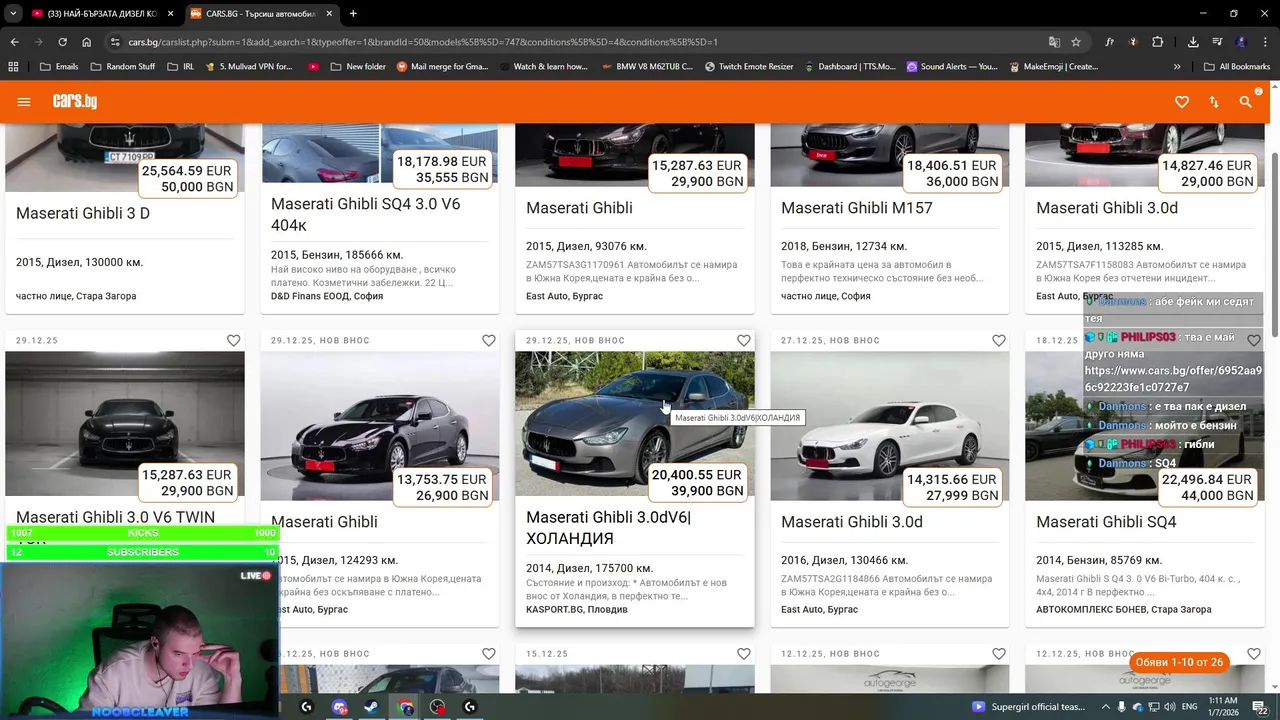Click the address bar URL

(x=423, y=42)
